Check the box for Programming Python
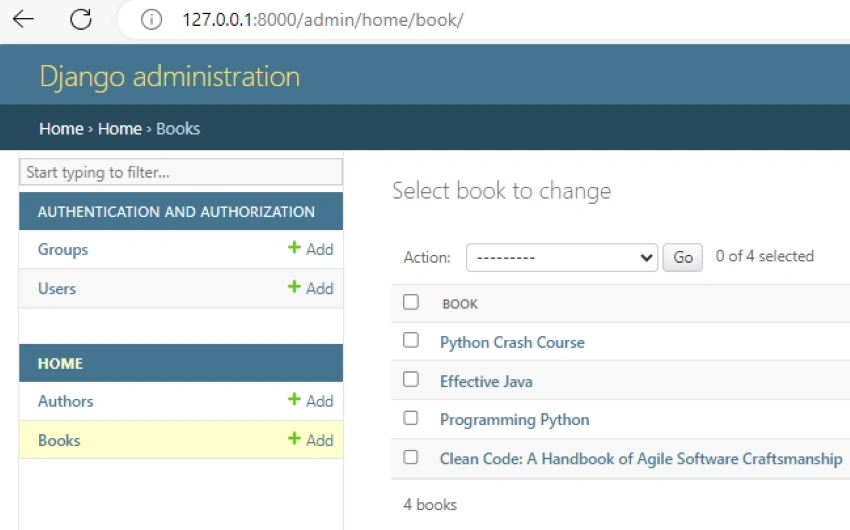Screen dimensions: 850x530 click(411, 418)
